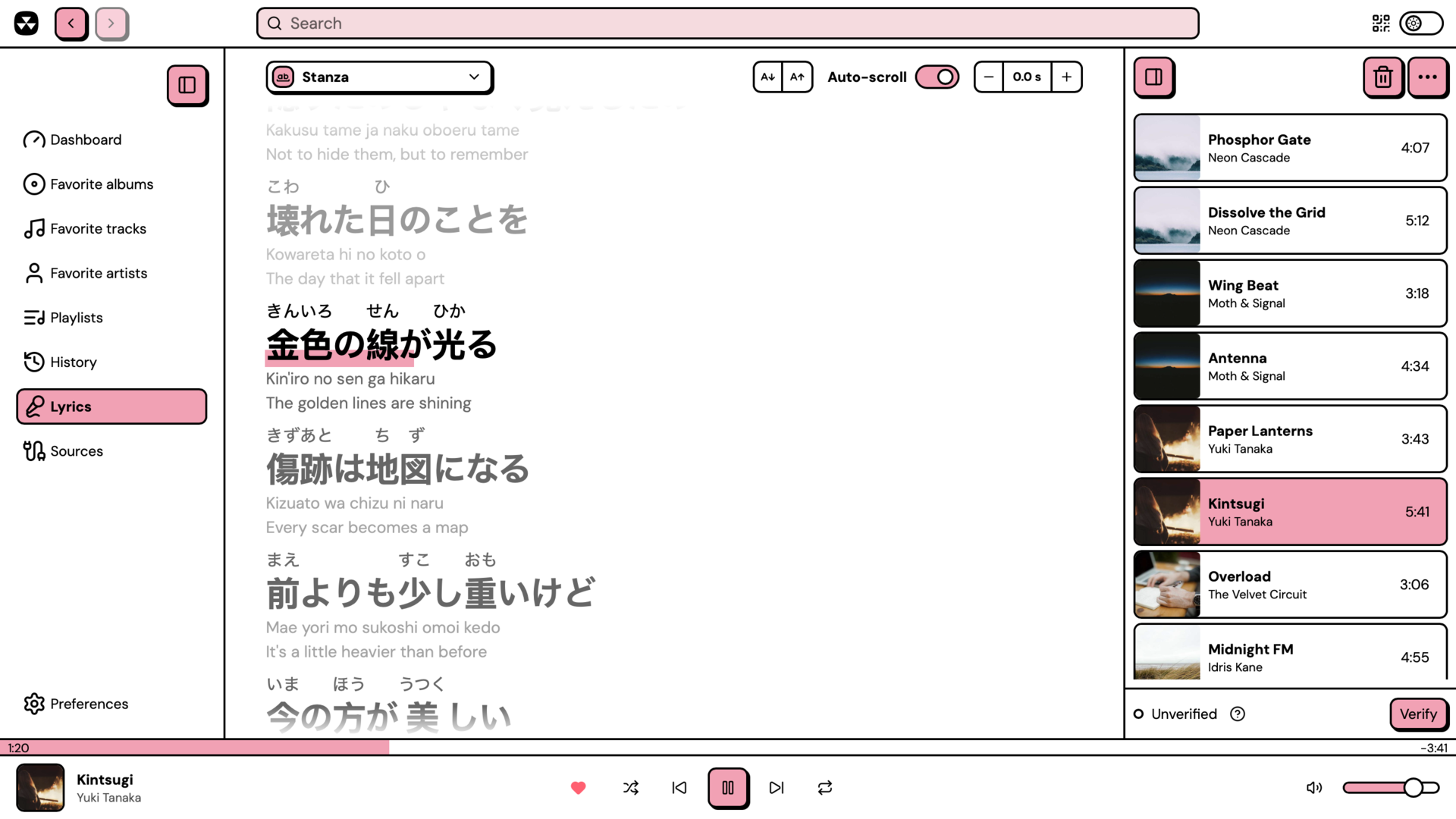Click the Unverified status label
The height and width of the screenshot is (819, 1456).
(x=1184, y=714)
